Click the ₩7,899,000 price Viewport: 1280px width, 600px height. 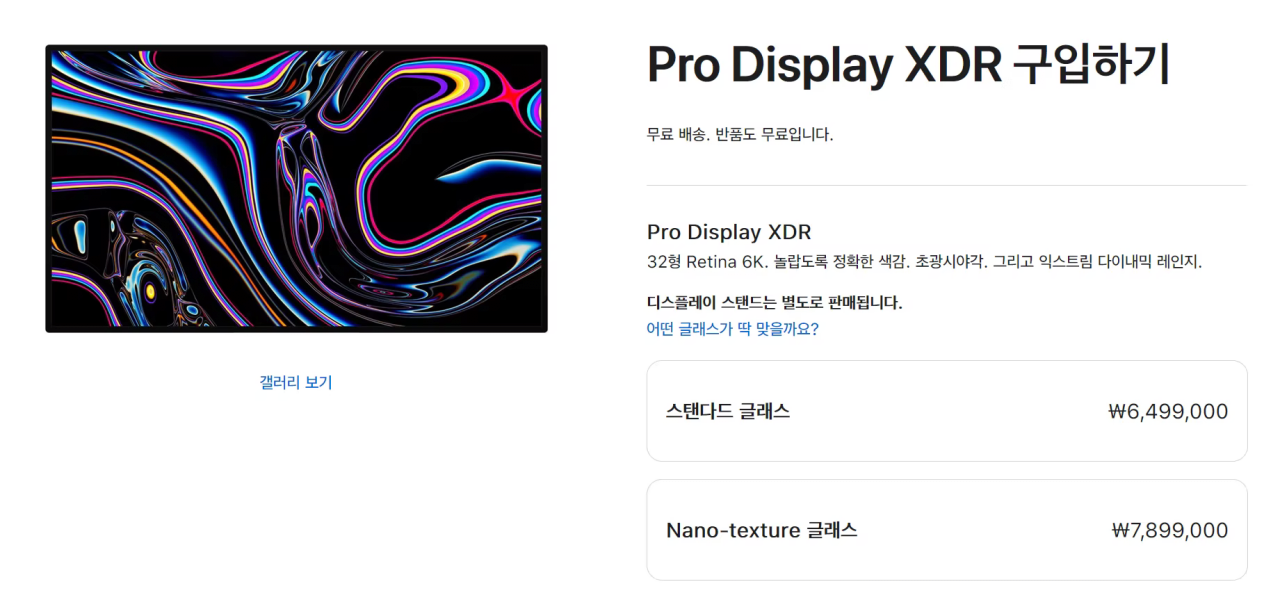1169,531
